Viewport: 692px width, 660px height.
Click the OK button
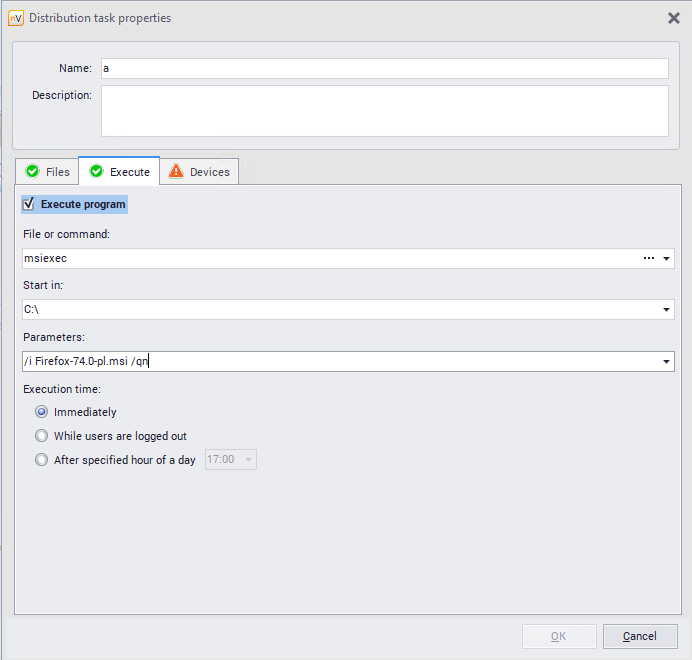click(x=558, y=636)
